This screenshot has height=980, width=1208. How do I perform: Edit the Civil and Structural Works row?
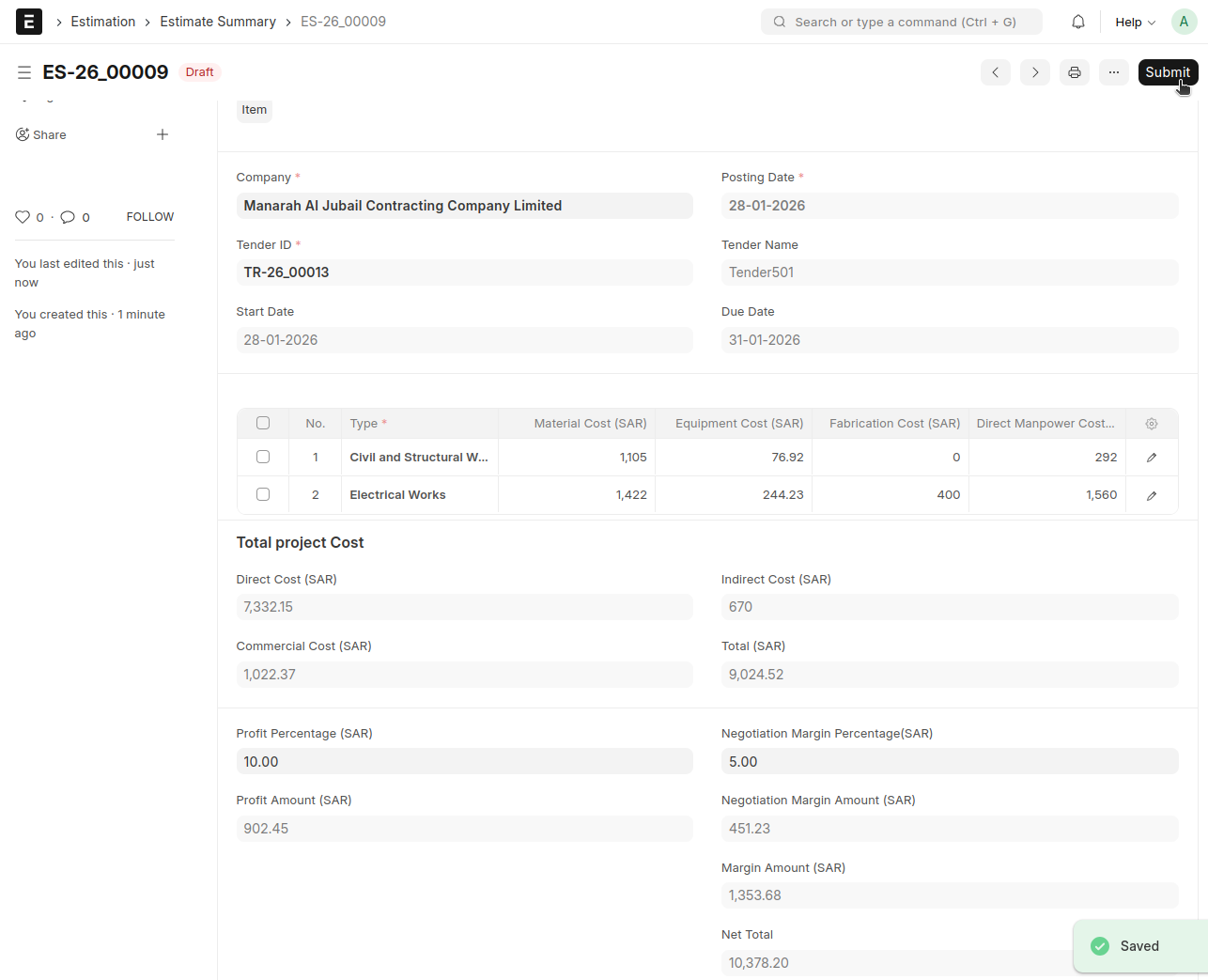click(1152, 458)
